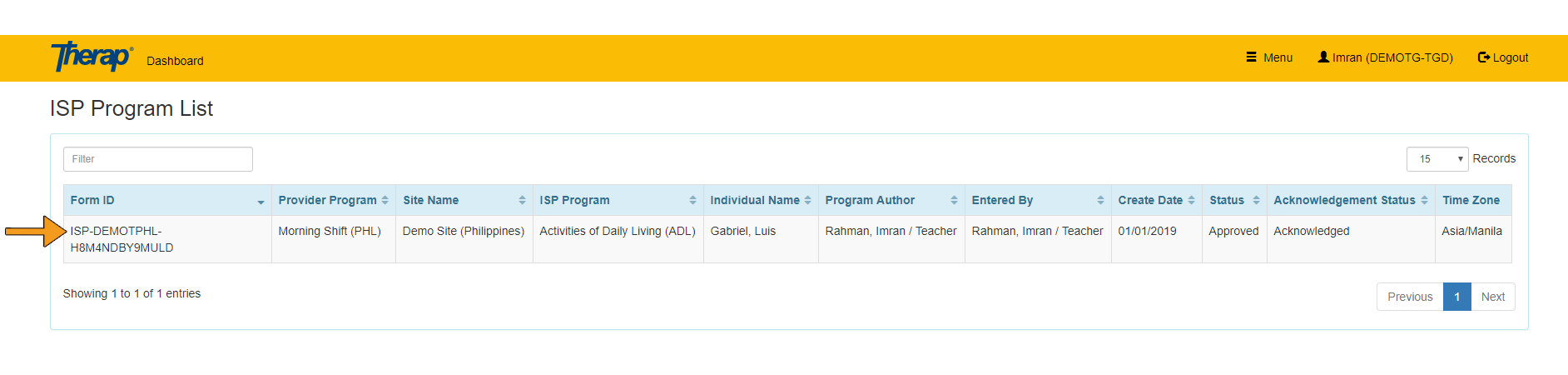Sort by Create Date column arrows

(x=1191, y=200)
